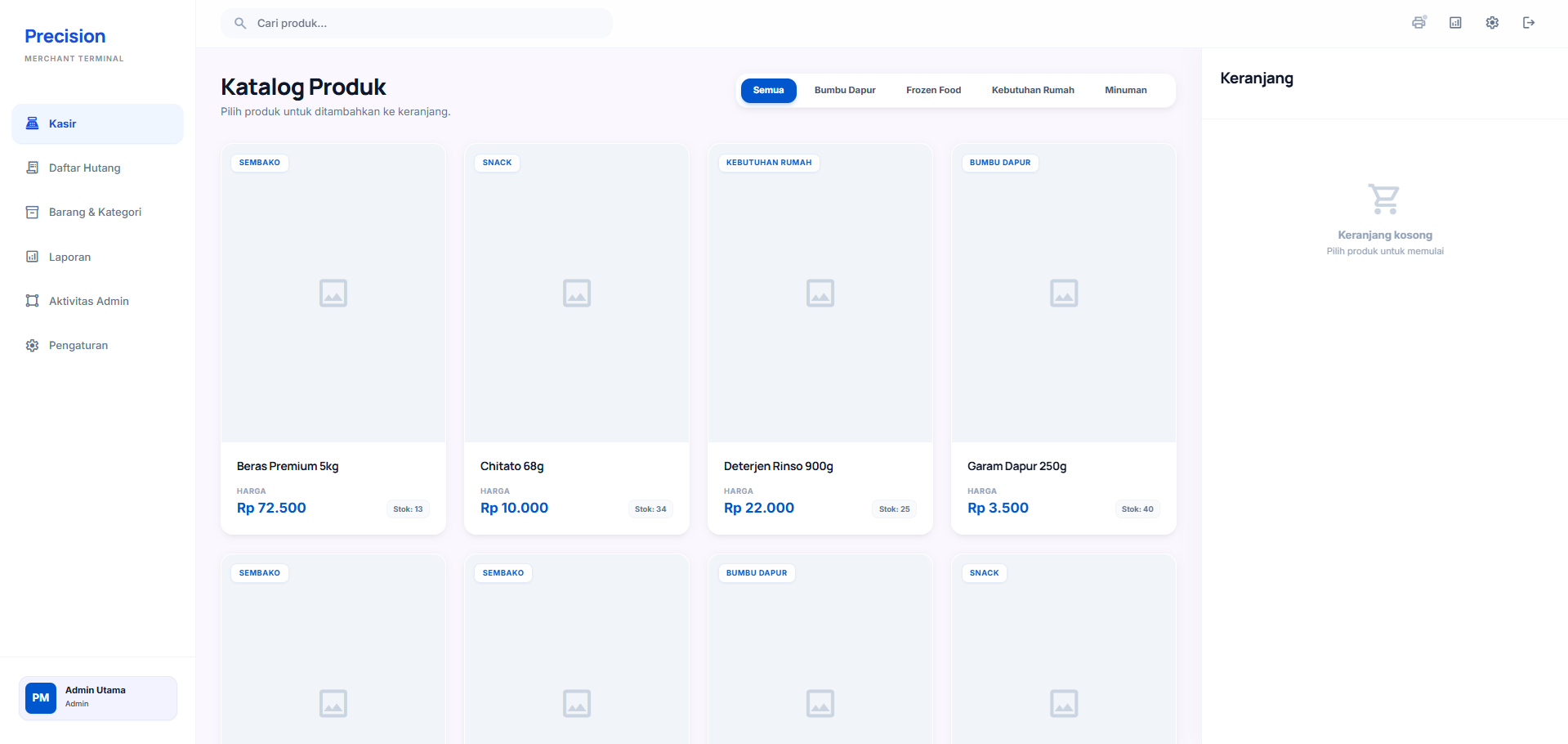Open the Minuman category tab
This screenshot has width=1568, height=744.
1126,91
